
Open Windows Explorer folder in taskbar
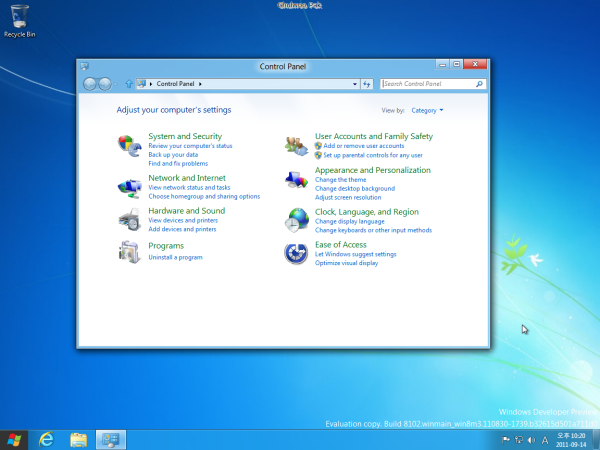tap(78, 440)
